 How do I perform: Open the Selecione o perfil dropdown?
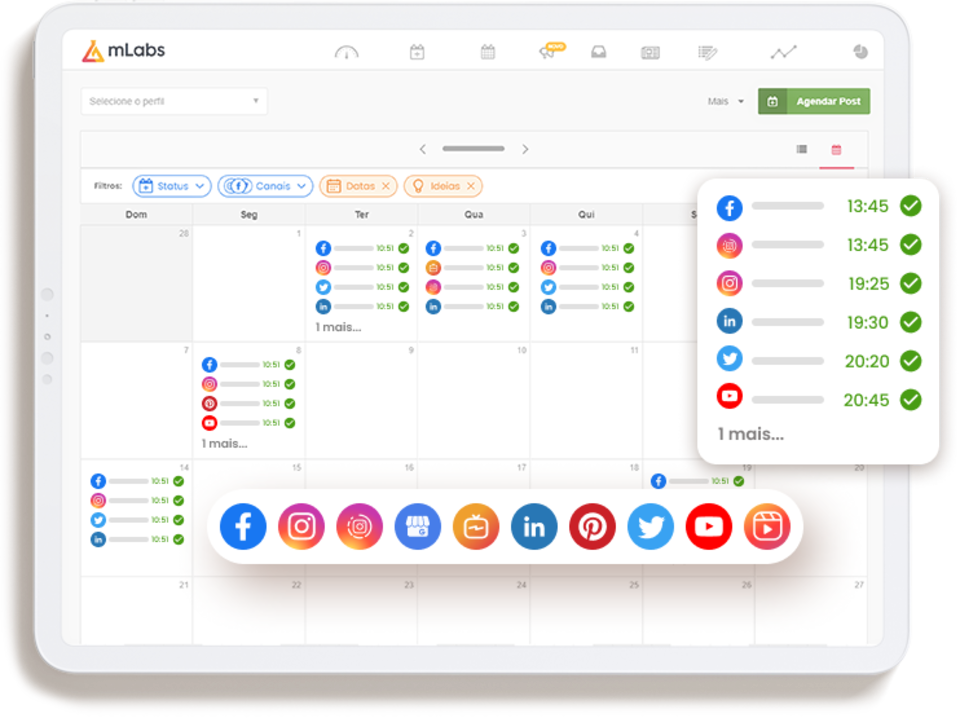[x=174, y=101]
